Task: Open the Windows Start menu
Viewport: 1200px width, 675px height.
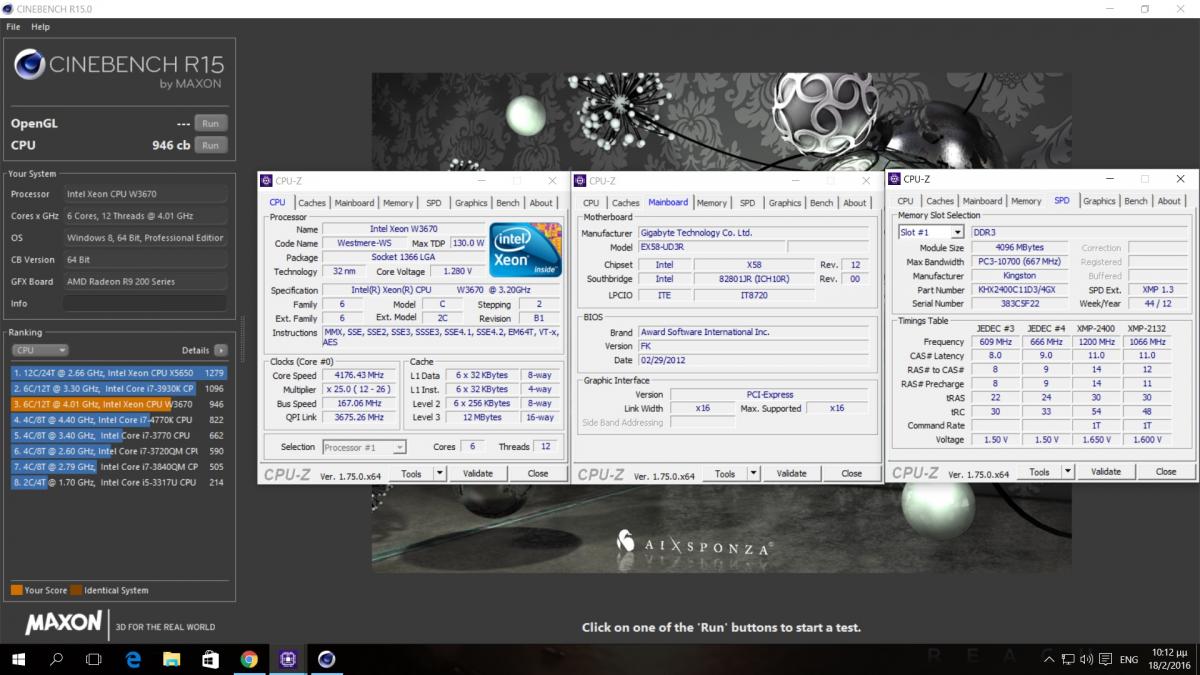Action: pos(19,659)
